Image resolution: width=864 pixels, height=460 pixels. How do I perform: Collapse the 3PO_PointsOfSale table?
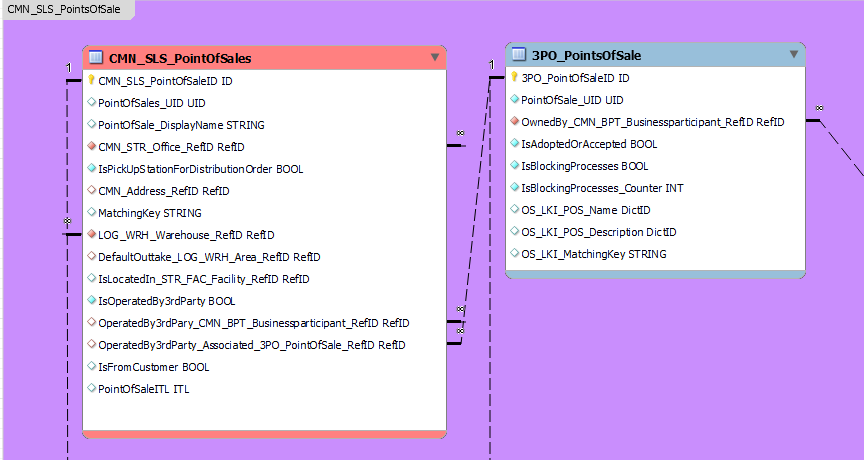click(794, 54)
